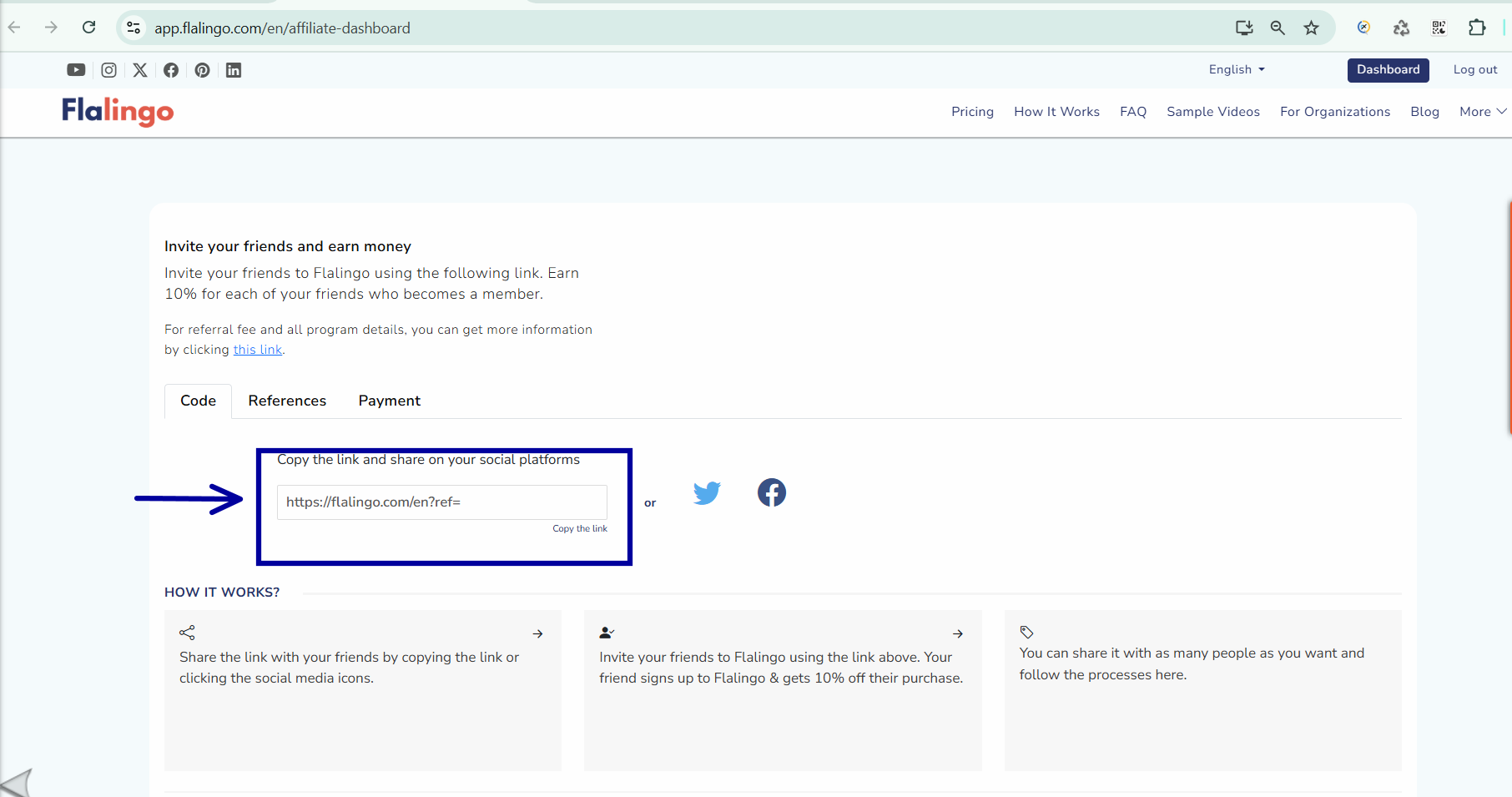Screen dimensions: 1512x797
Task: Click 'this link' for program details
Action: coord(257,350)
